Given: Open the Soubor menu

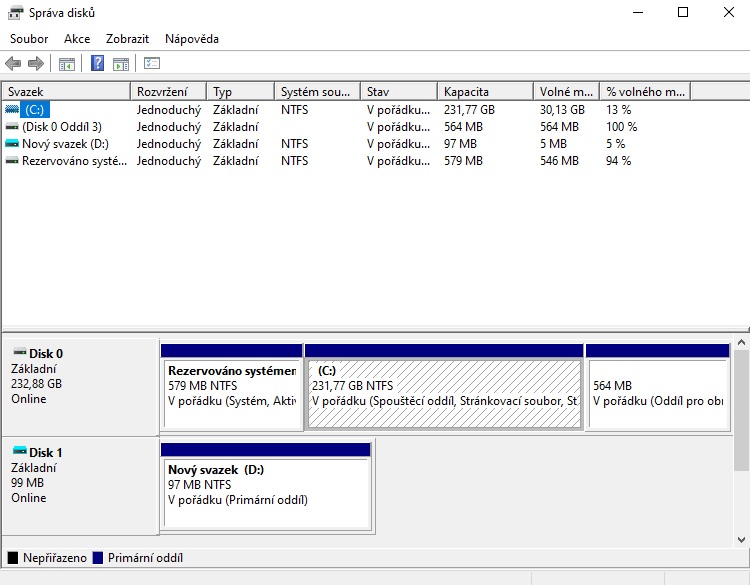Looking at the screenshot, I should [x=29, y=39].
